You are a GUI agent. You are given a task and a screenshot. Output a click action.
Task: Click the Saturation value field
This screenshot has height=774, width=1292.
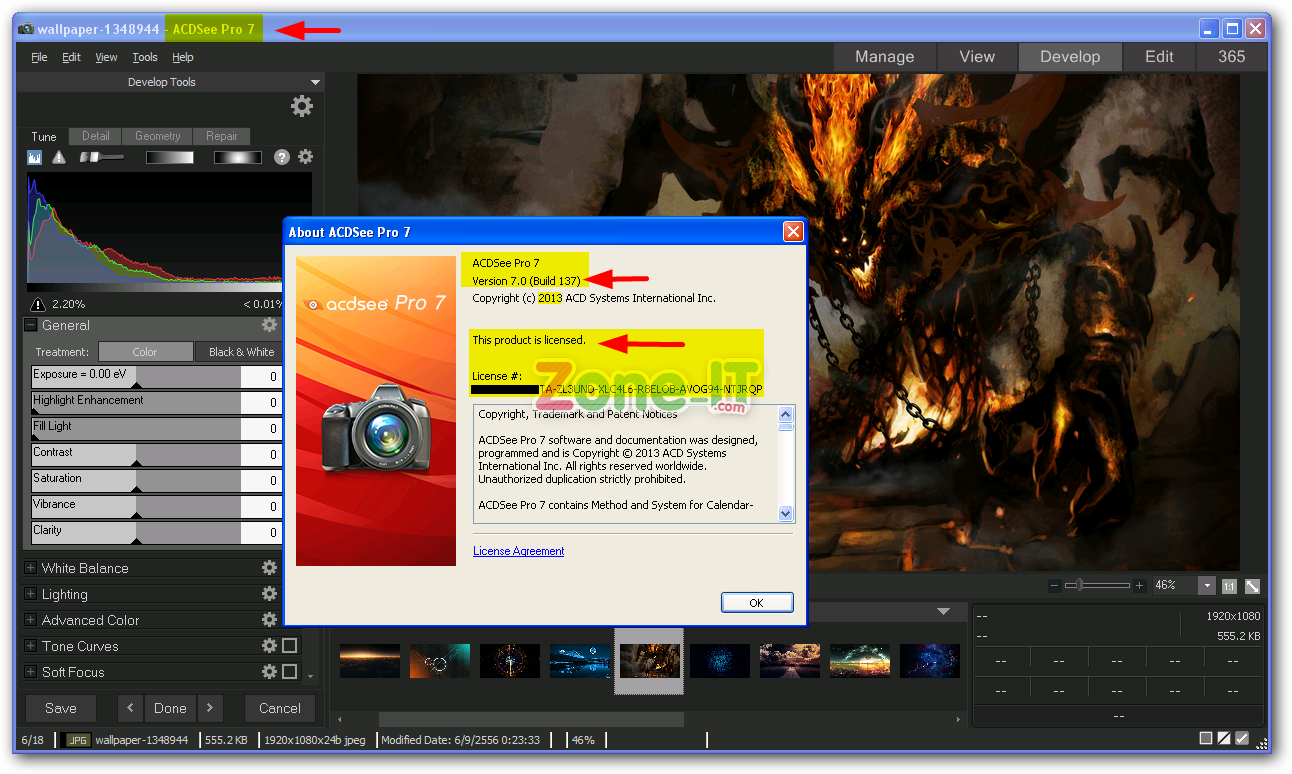coord(261,481)
